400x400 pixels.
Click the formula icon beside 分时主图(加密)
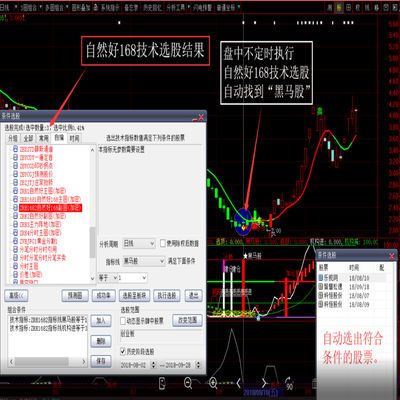click(15, 233)
